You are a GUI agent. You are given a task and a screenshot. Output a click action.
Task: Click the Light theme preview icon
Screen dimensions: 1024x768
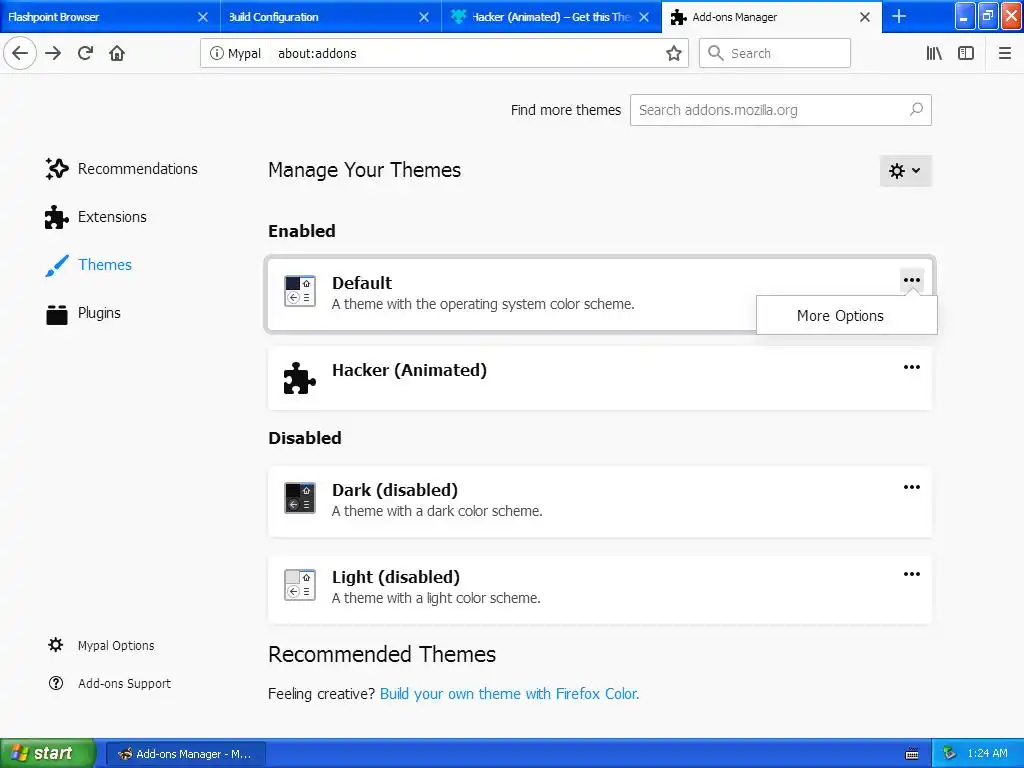pyautogui.click(x=300, y=584)
